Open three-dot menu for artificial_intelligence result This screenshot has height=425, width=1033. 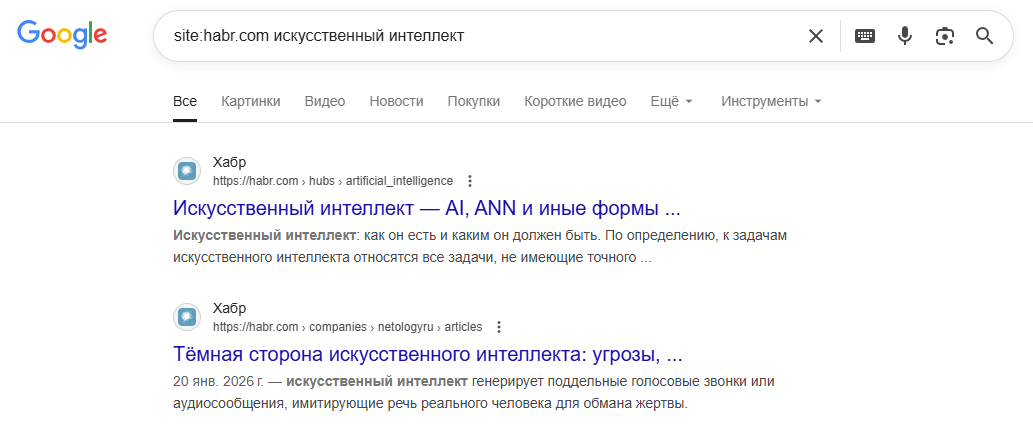point(470,181)
